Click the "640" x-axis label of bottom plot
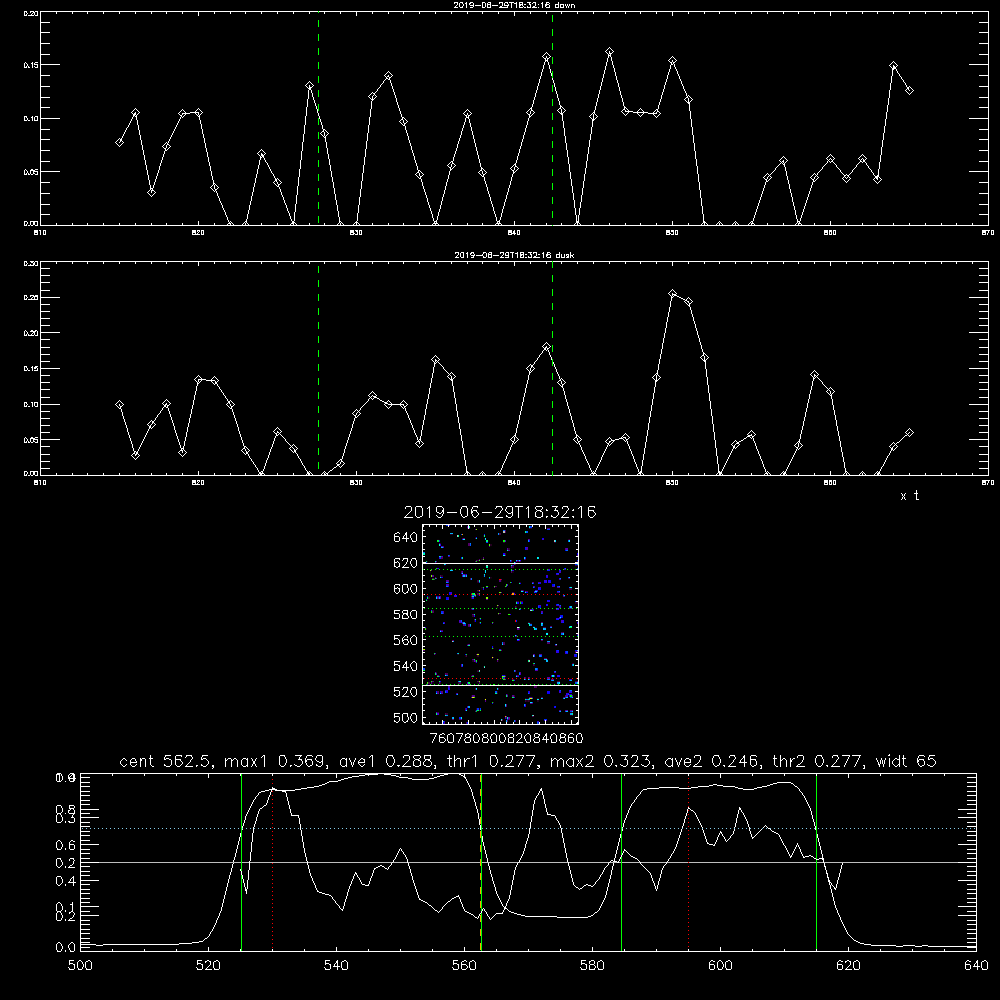The width and height of the screenshot is (1000, 1000). tap(976, 966)
